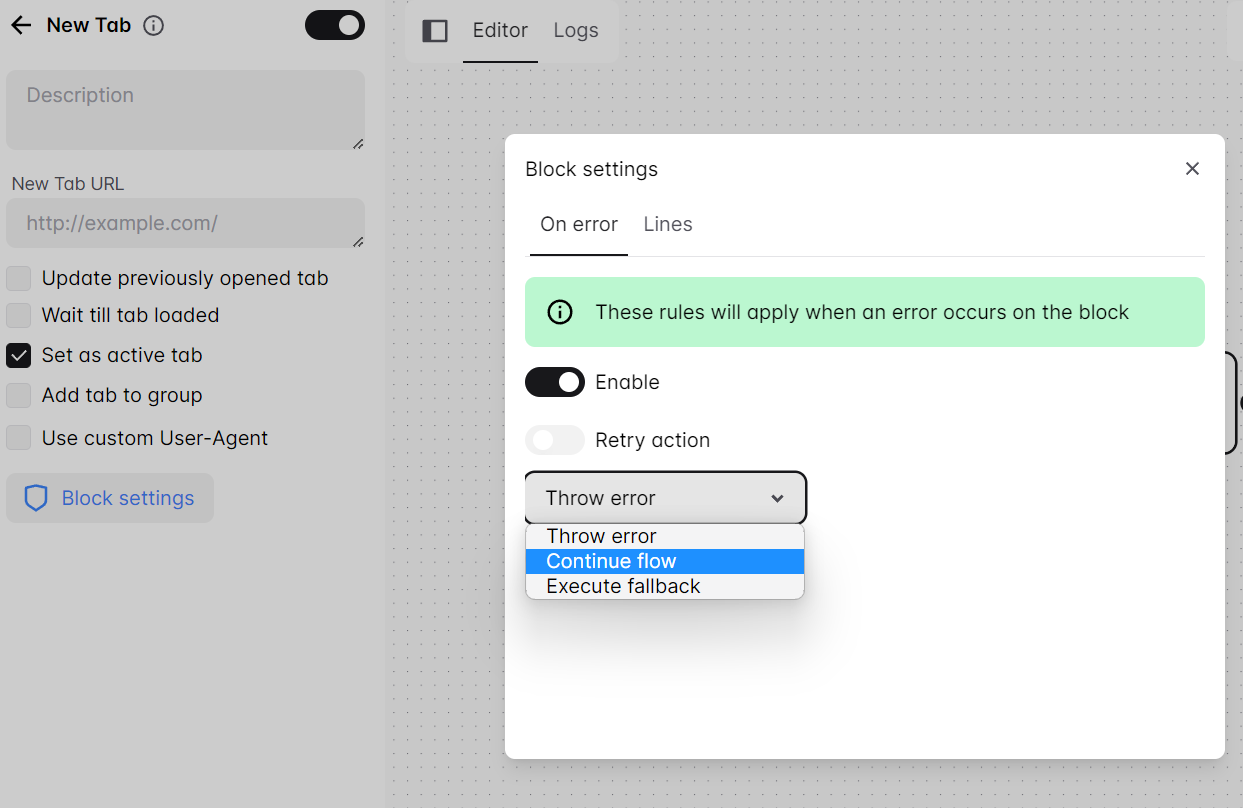Disable the New Tab block toggle
The width and height of the screenshot is (1243, 808).
(x=334, y=25)
